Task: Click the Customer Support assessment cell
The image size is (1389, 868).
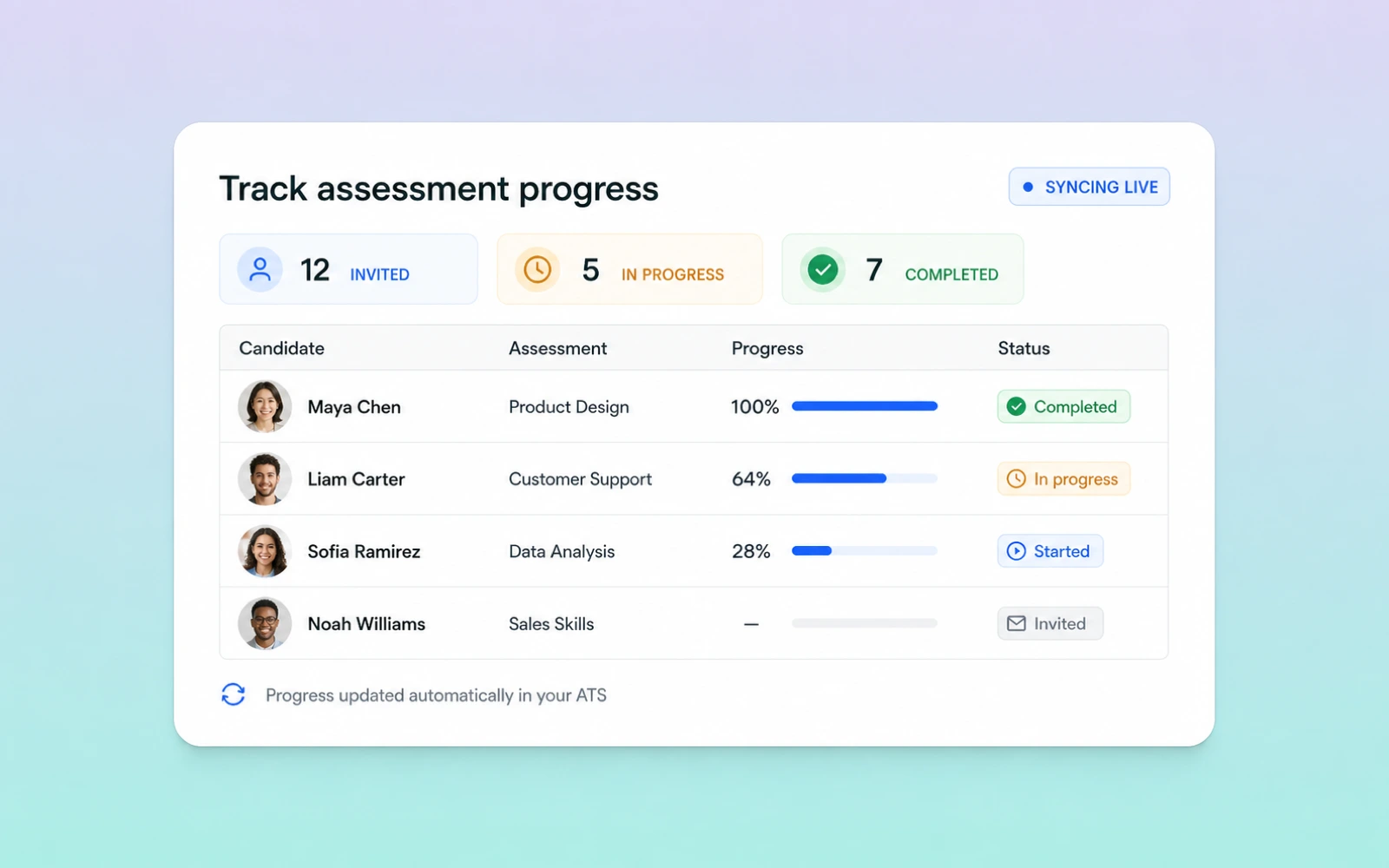Action: (580, 479)
